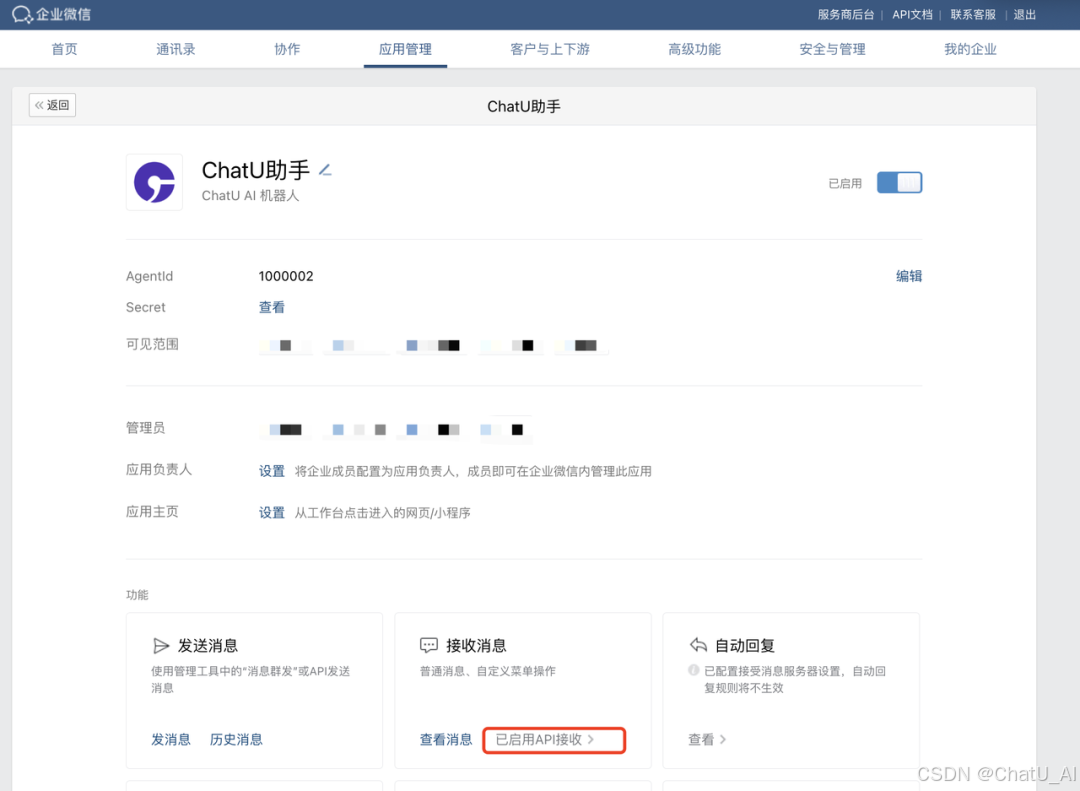Open the 客户与上下游 tab
This screenshot has width=1080, height=791.
(x=550, y=49)
